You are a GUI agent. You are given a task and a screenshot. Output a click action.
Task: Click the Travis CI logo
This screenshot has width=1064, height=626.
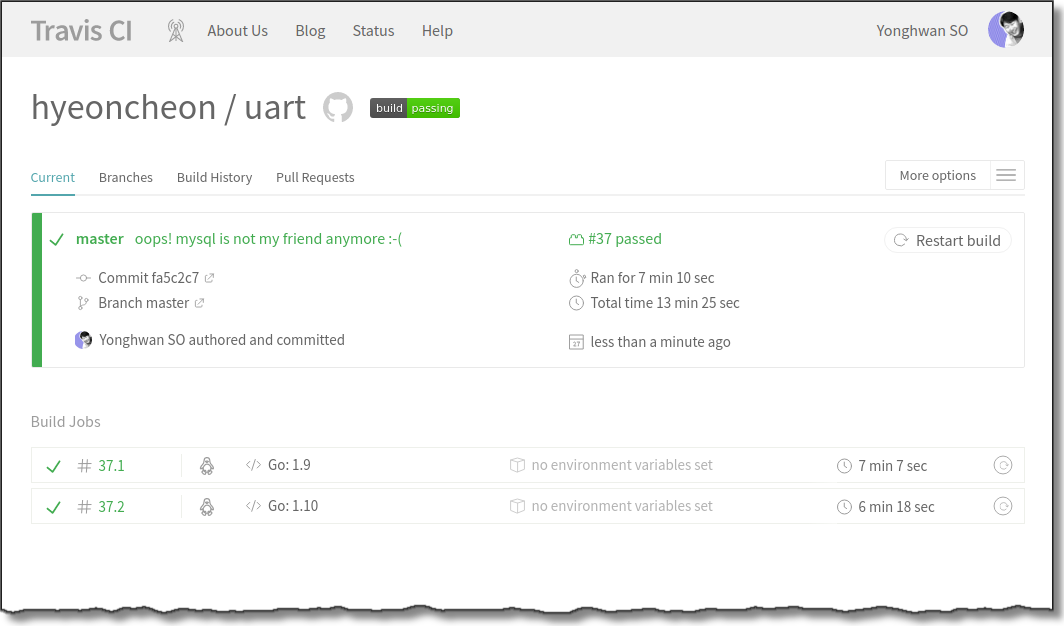tap(81, 31)
